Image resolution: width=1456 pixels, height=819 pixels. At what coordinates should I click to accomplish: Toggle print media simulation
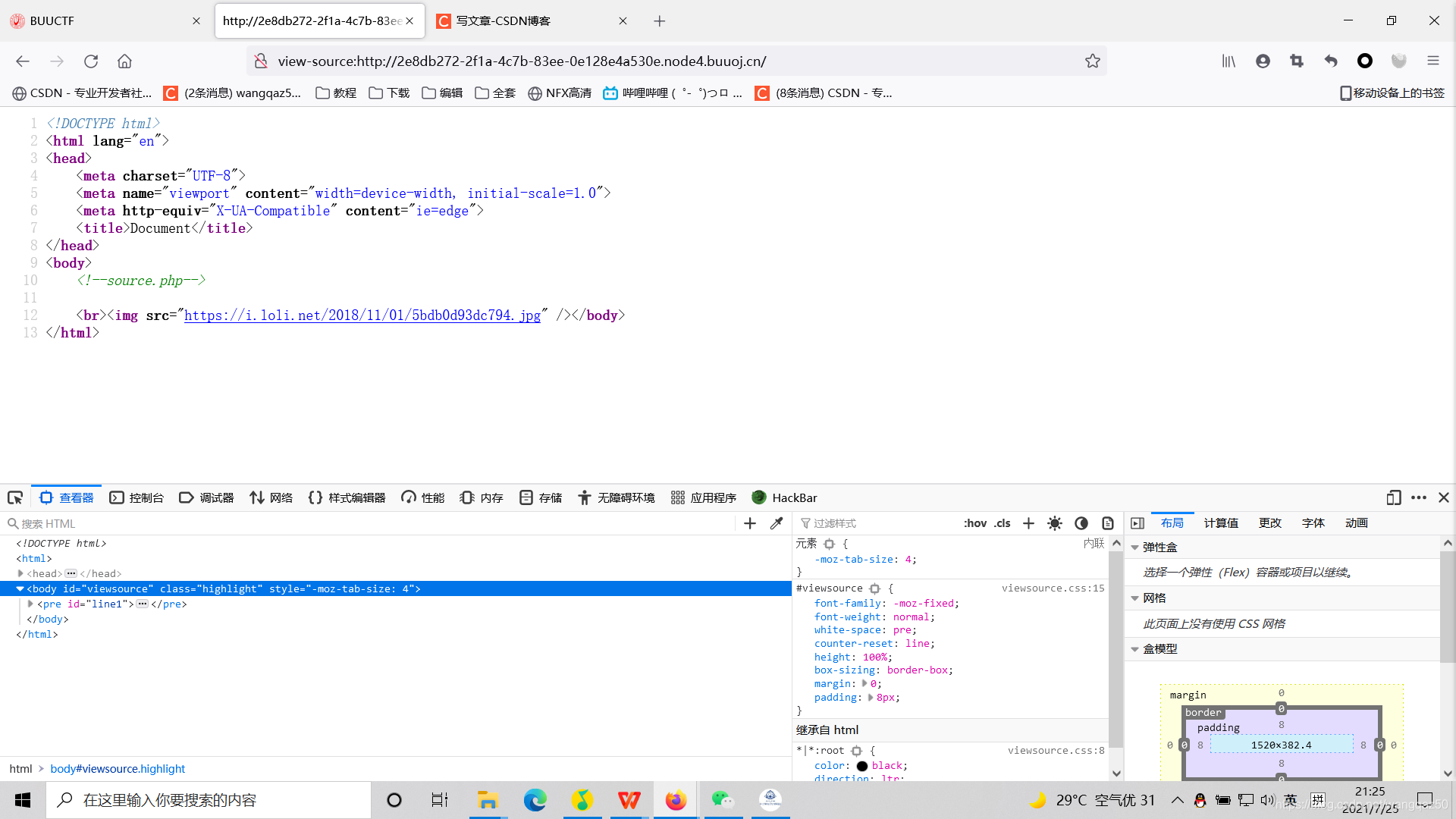1108,523
